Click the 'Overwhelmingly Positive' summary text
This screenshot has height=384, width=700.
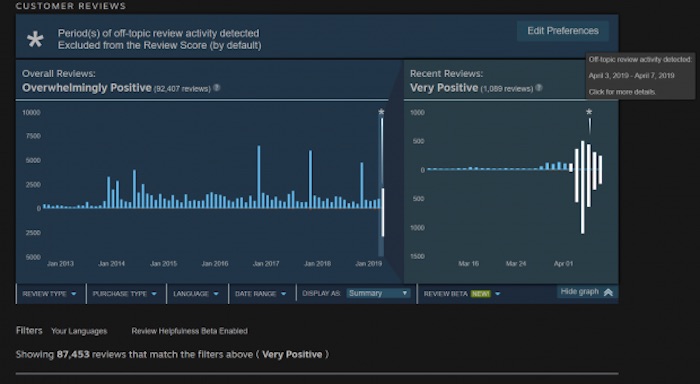click(87, 88)
